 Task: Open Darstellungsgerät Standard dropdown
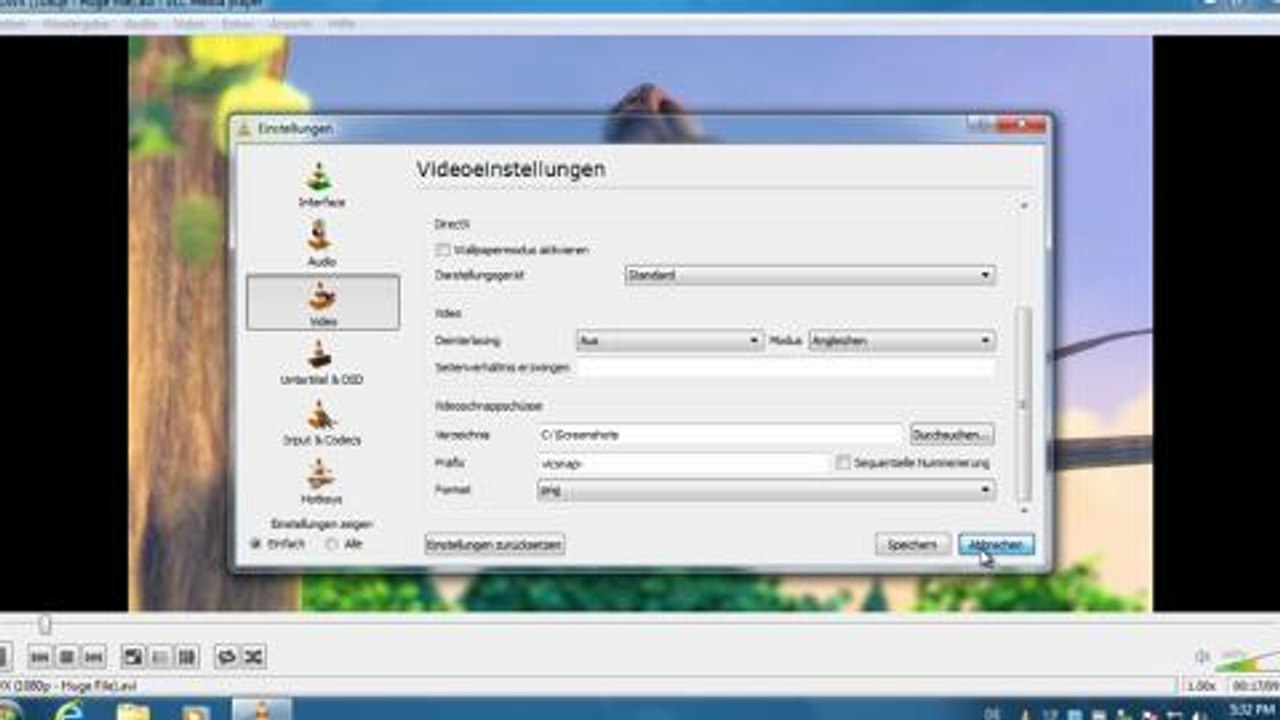809,275
